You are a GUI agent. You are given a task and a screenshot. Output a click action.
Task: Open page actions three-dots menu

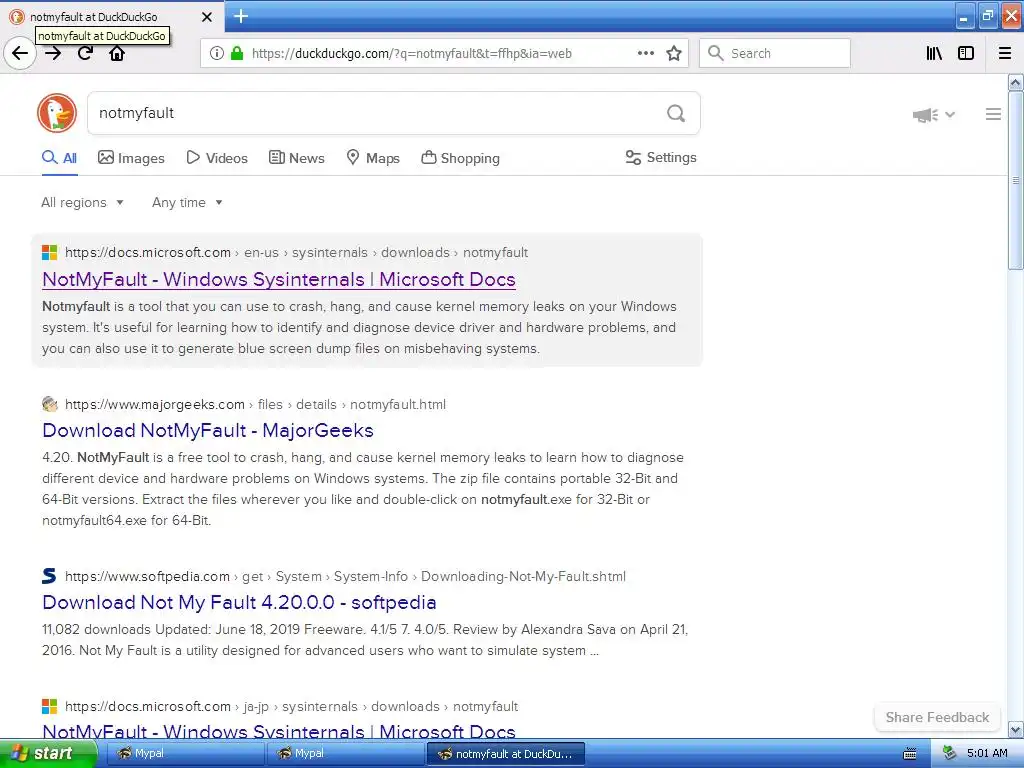(646, 54)
